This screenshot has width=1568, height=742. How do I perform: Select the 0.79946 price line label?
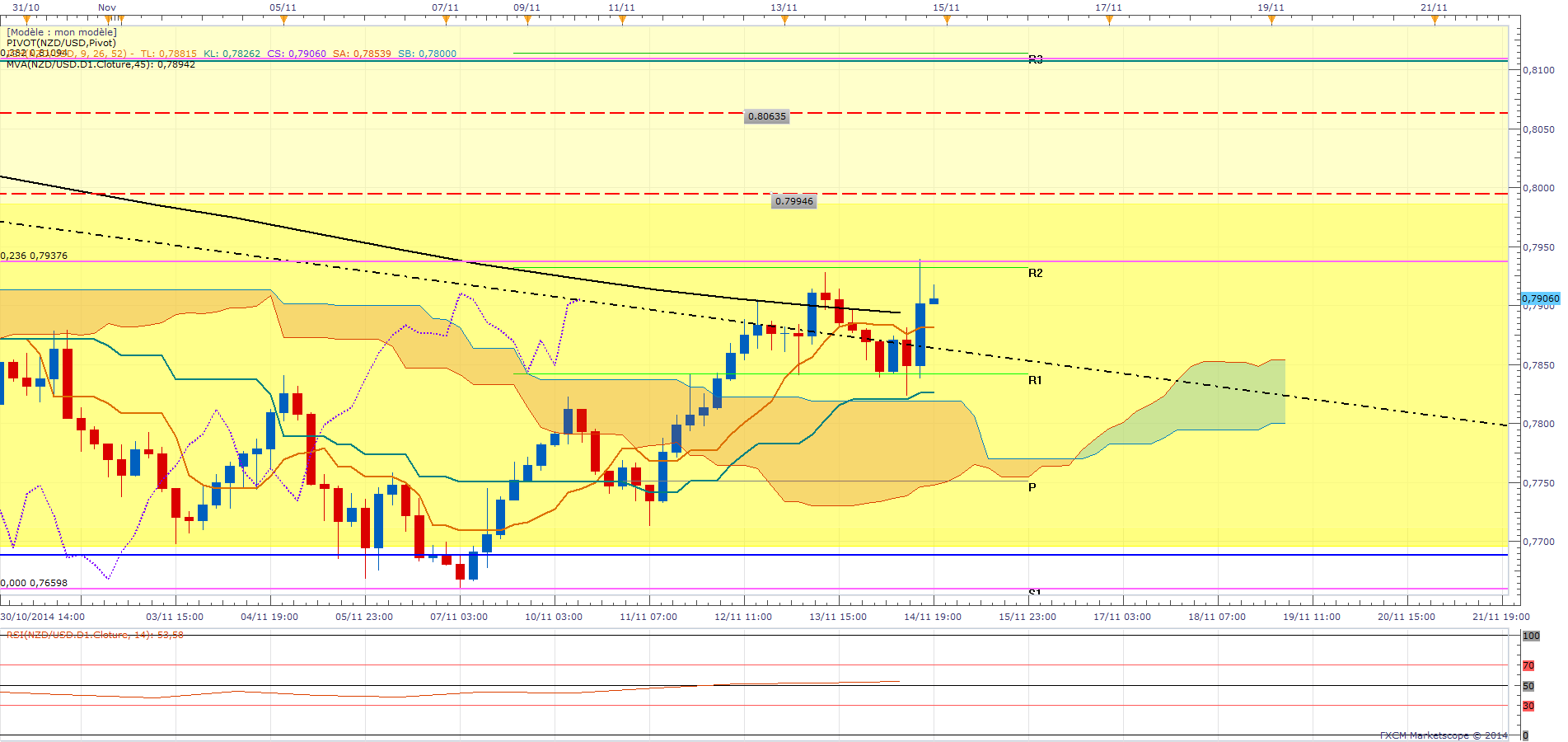[x=794, y=201]
